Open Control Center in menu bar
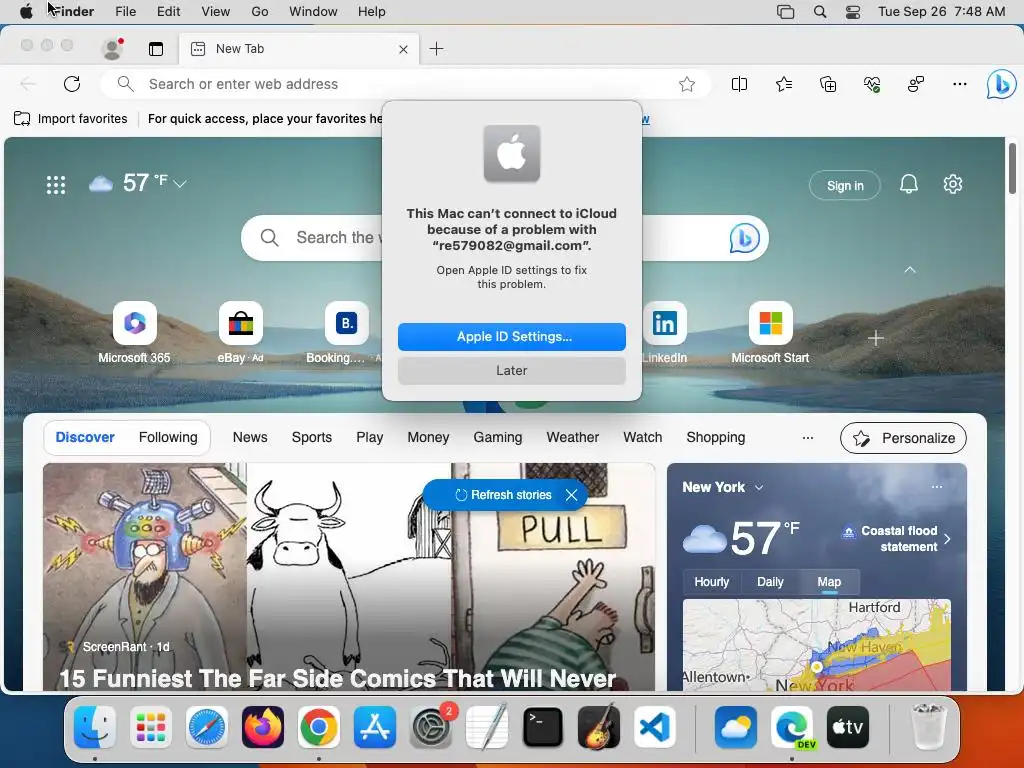This screenshot has height=768, width=1024. pyautogui.click(x=852, y=12)
